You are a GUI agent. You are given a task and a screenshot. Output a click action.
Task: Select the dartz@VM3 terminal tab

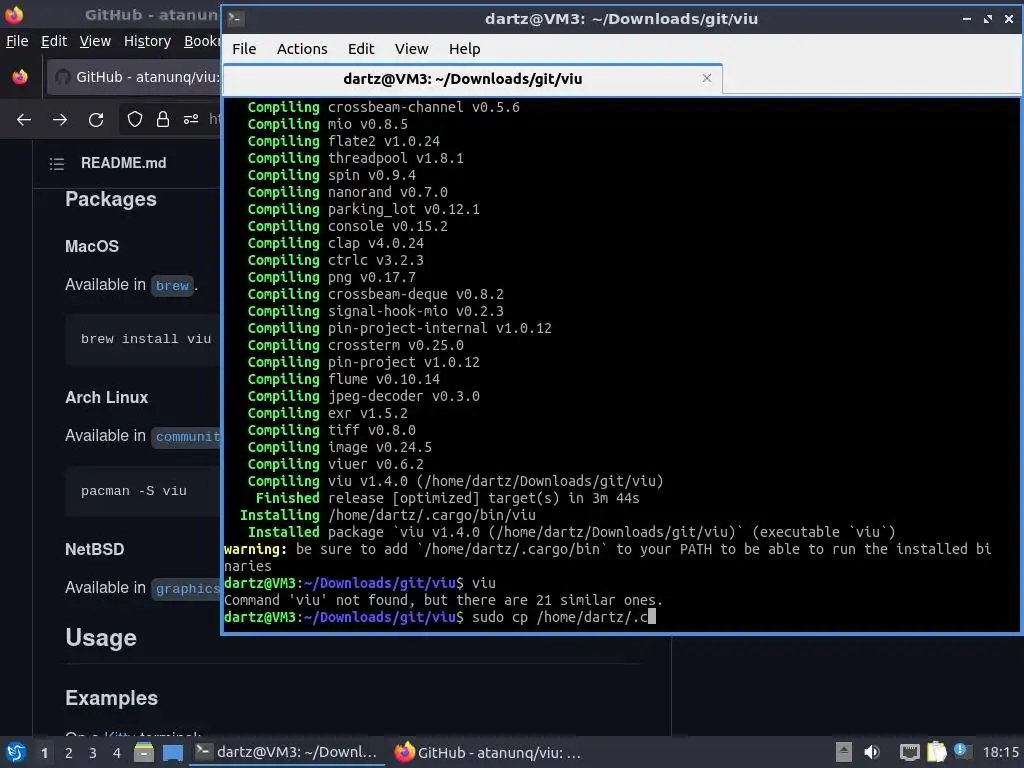tap(473, 79)
